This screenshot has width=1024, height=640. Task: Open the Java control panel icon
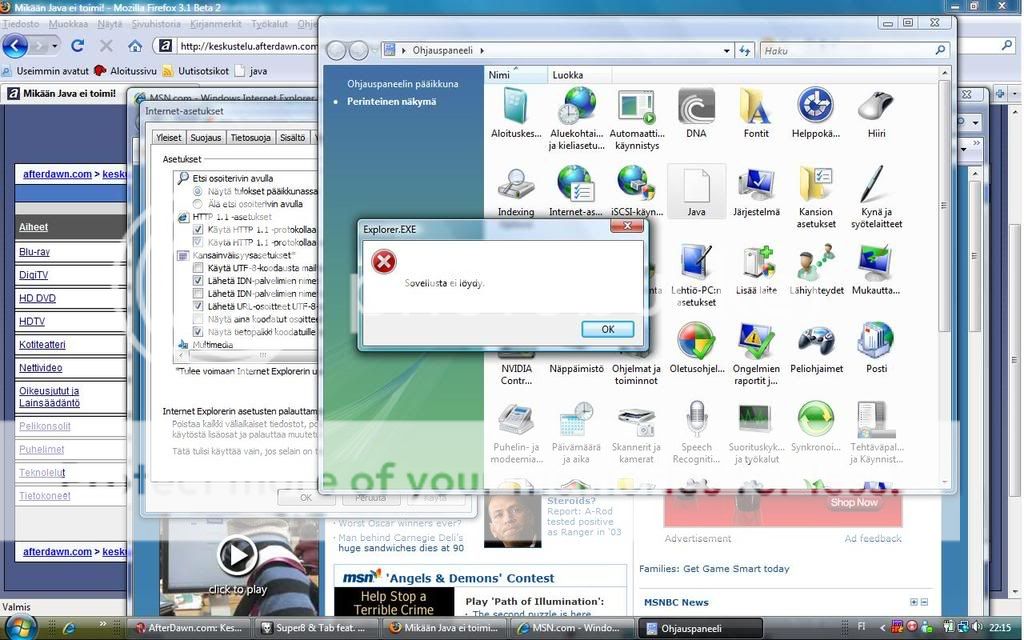[696, 191]
